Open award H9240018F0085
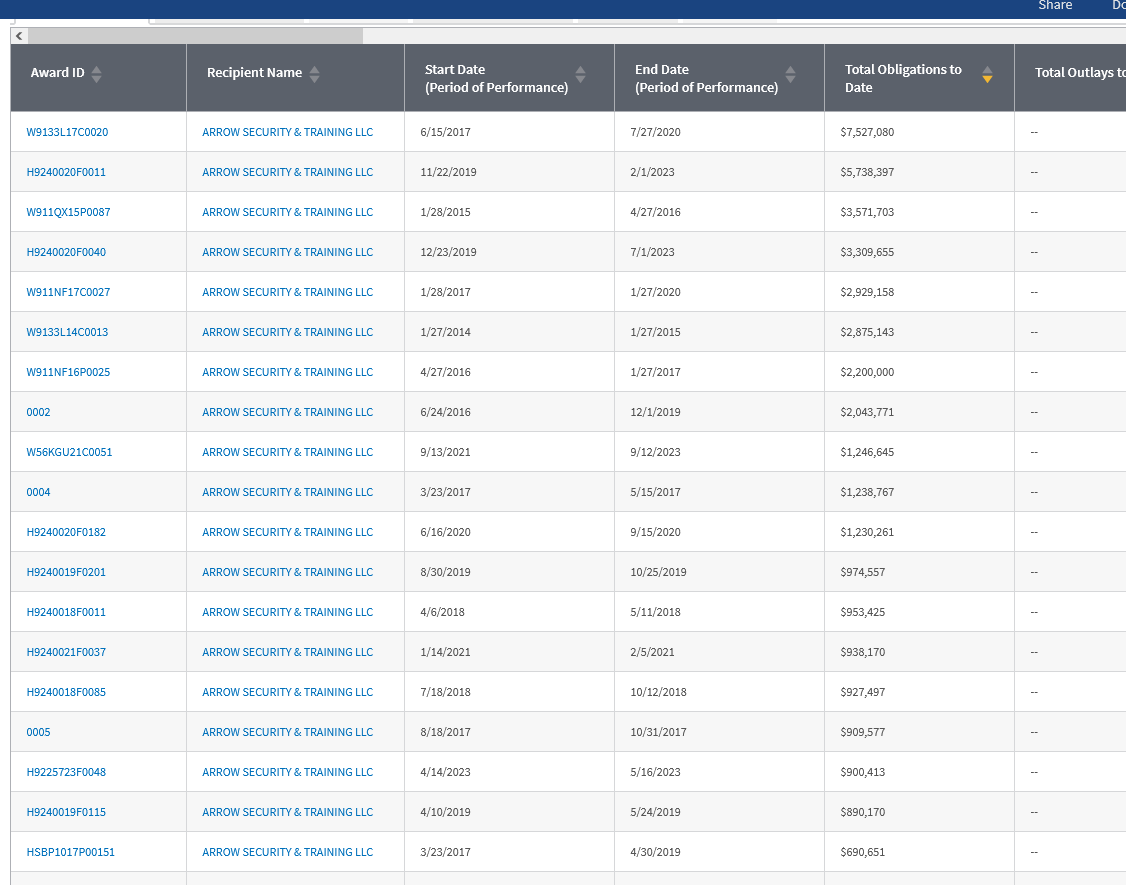The width and height of the screenshot is (1126, 885). click(x=66, y=692)
